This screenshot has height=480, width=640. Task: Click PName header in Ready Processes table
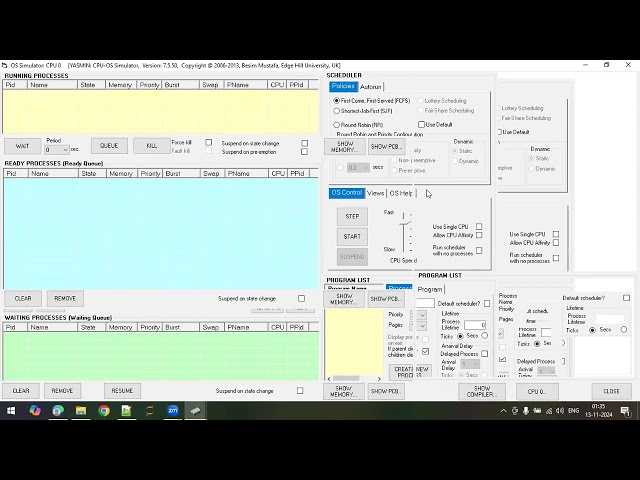coord(247,173)
